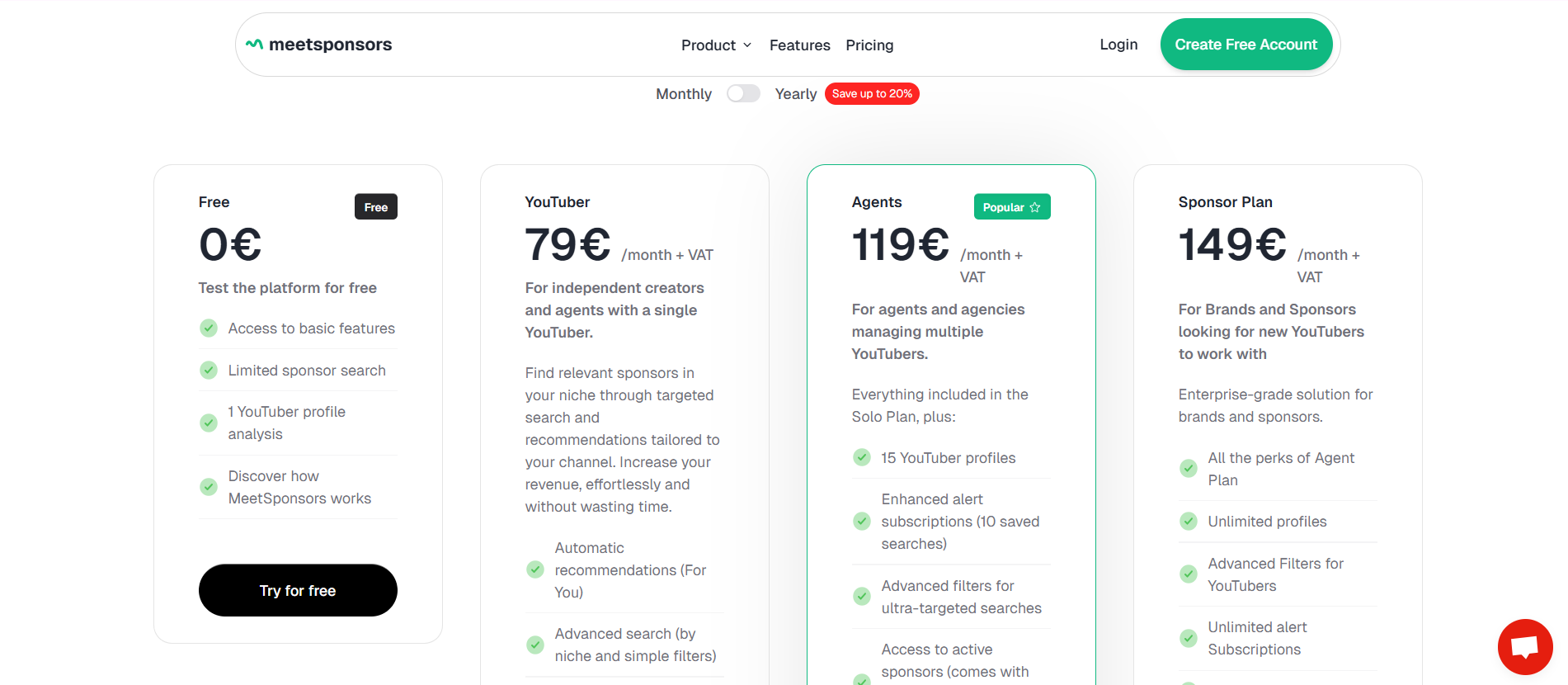Click 'Limited sponsor search' feature text
The width and height of the screenshot is (1568, 685).
[307, 371]
